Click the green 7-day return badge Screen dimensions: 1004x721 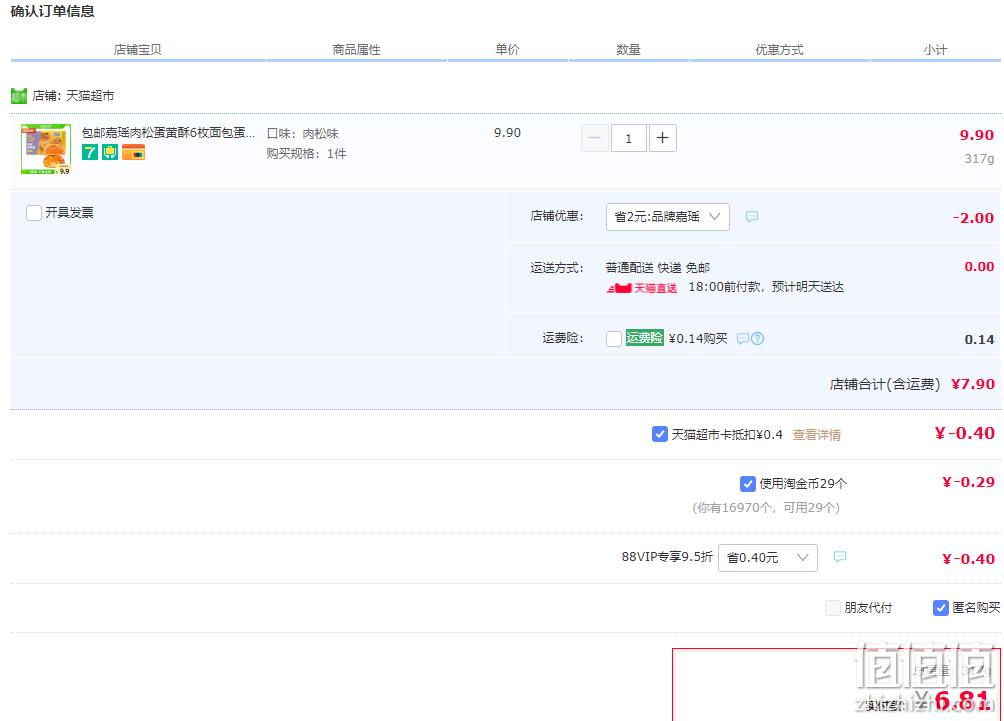coord(90,152)
